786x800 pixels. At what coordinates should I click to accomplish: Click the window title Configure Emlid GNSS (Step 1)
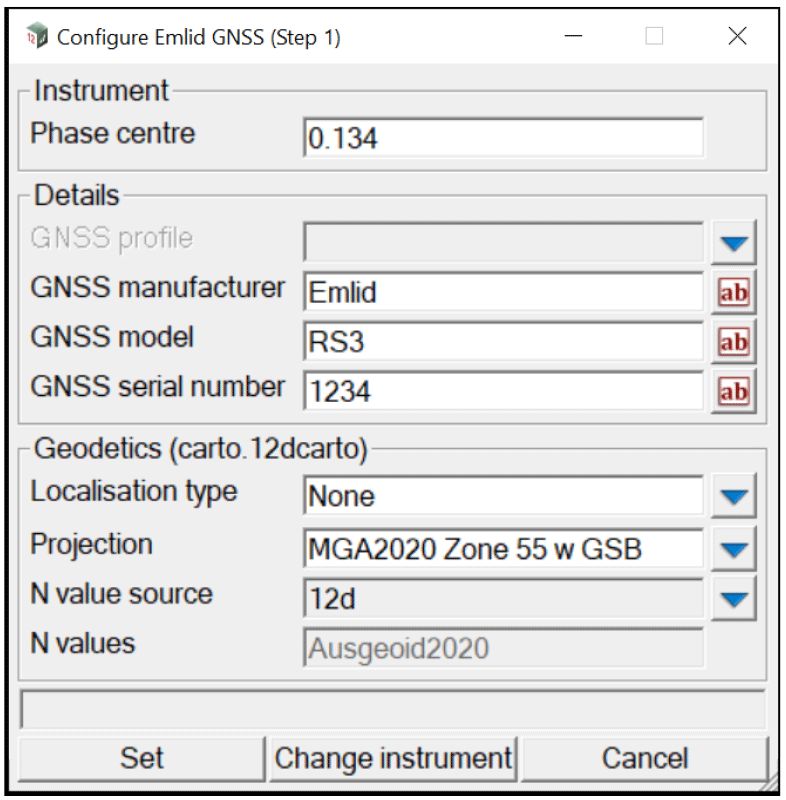(x=198, y=38)
